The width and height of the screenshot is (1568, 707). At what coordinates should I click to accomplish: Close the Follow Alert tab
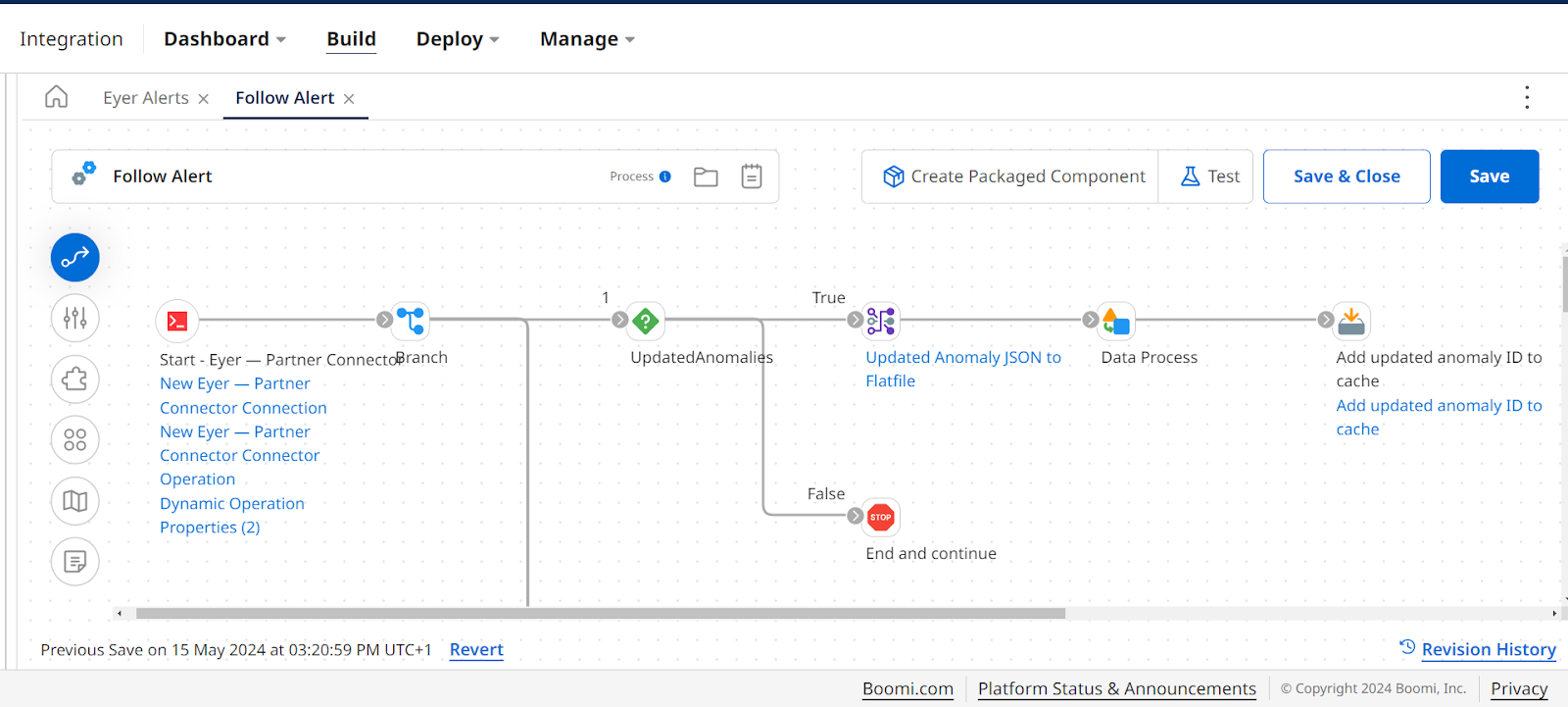coord(349,99)
